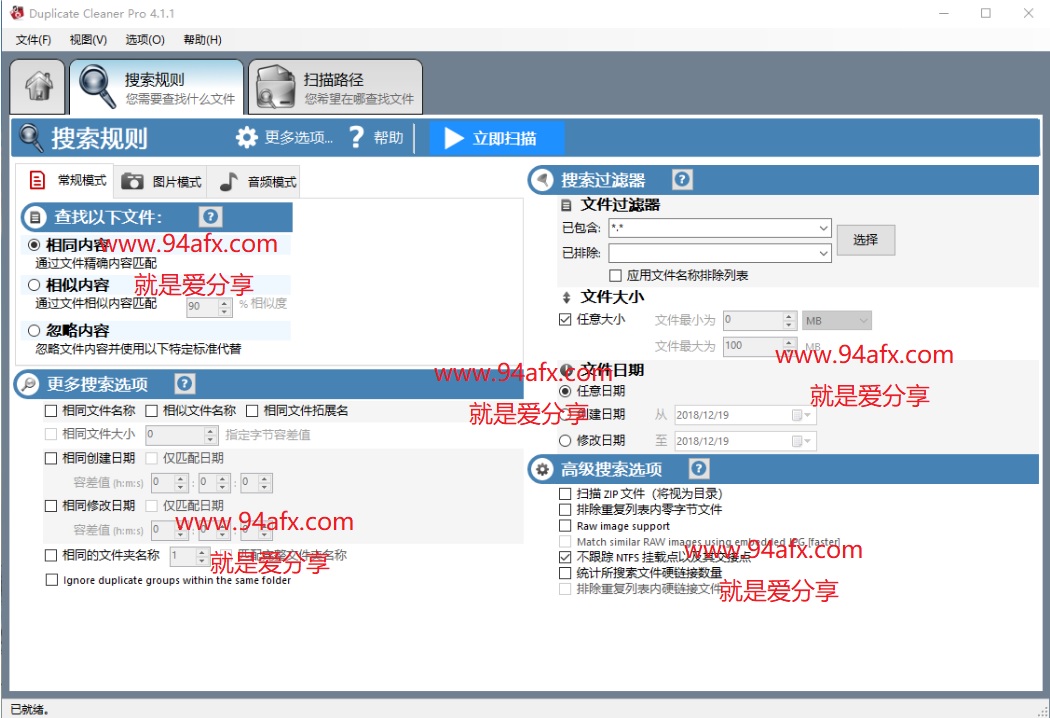Select 相同内容 radio option
The height and width of the screenshot is (718, 1050).
[33, 245]
